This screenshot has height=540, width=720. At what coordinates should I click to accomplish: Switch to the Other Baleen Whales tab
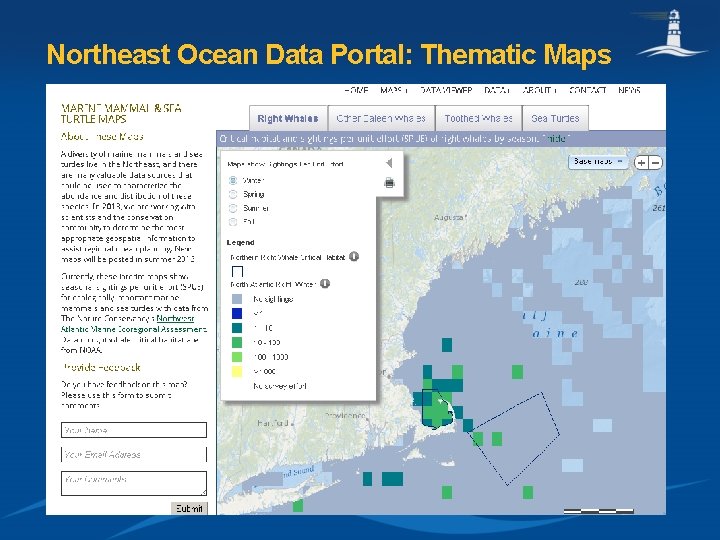[381, 118]
